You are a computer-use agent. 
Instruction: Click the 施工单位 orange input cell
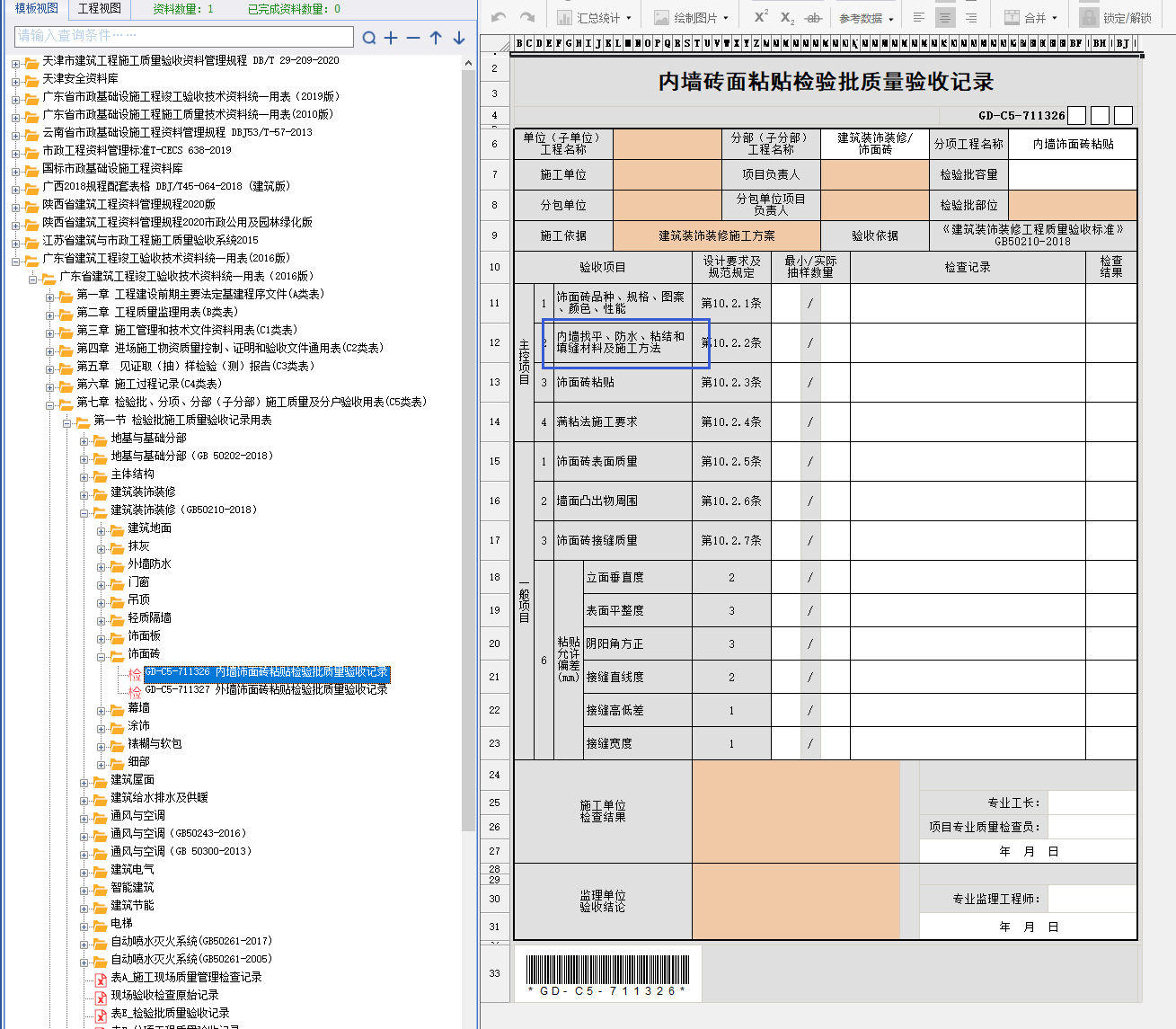pos(667,174)
